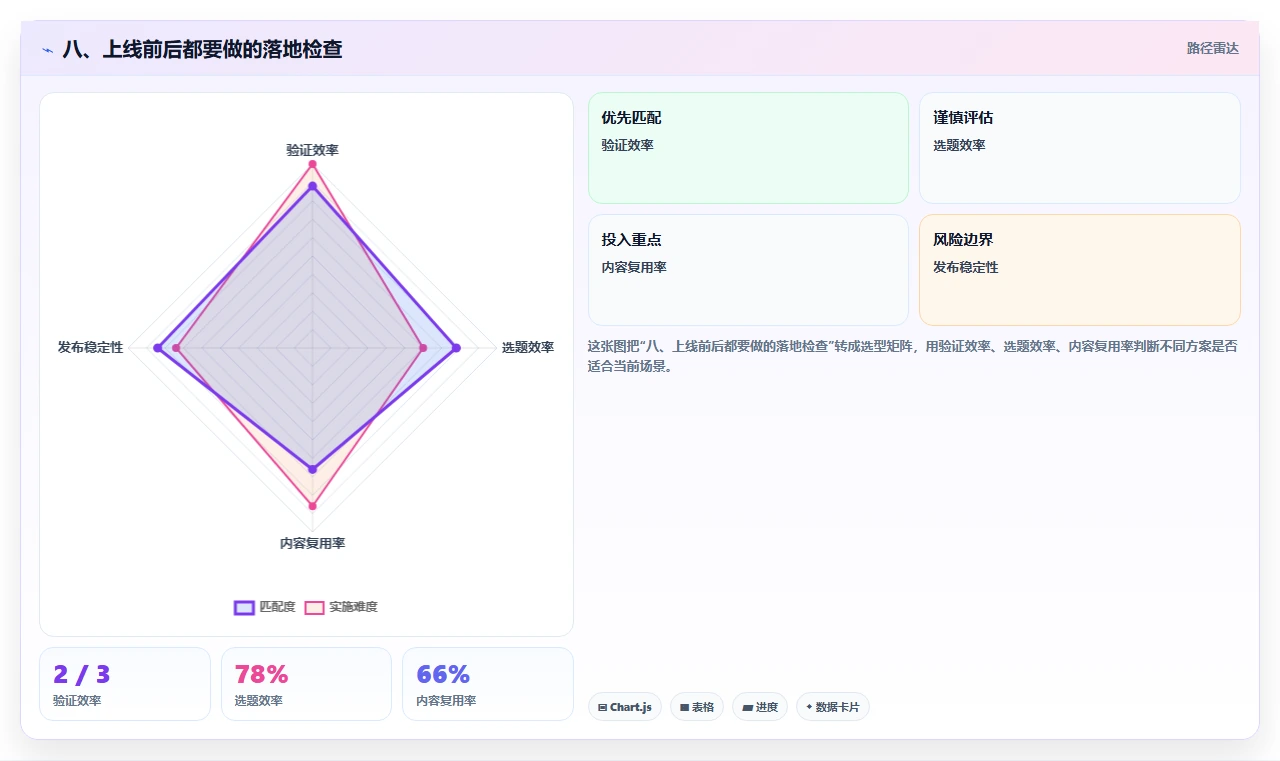Click the purple 匹配度 point on the 内容复用率 axis
This screenshot has height=761, width=1280.
coord(312,468)
